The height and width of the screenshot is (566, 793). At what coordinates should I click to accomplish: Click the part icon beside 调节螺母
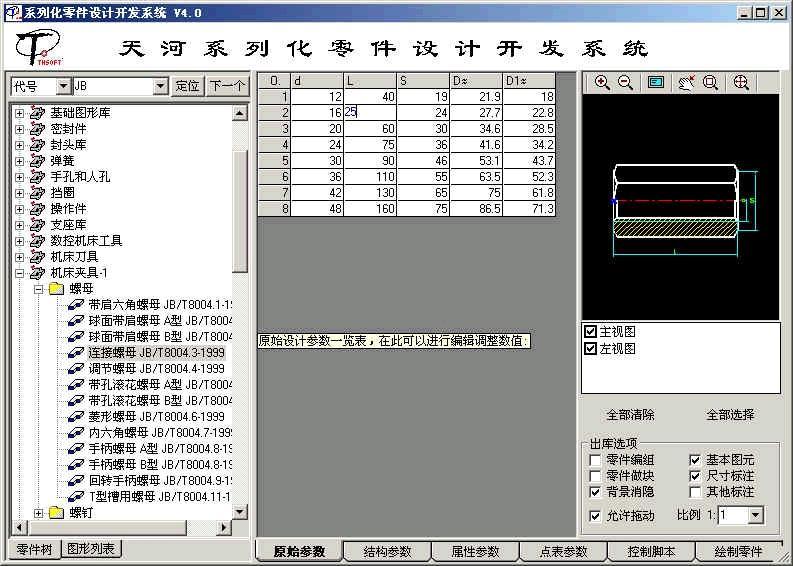(x=76, y=369)
